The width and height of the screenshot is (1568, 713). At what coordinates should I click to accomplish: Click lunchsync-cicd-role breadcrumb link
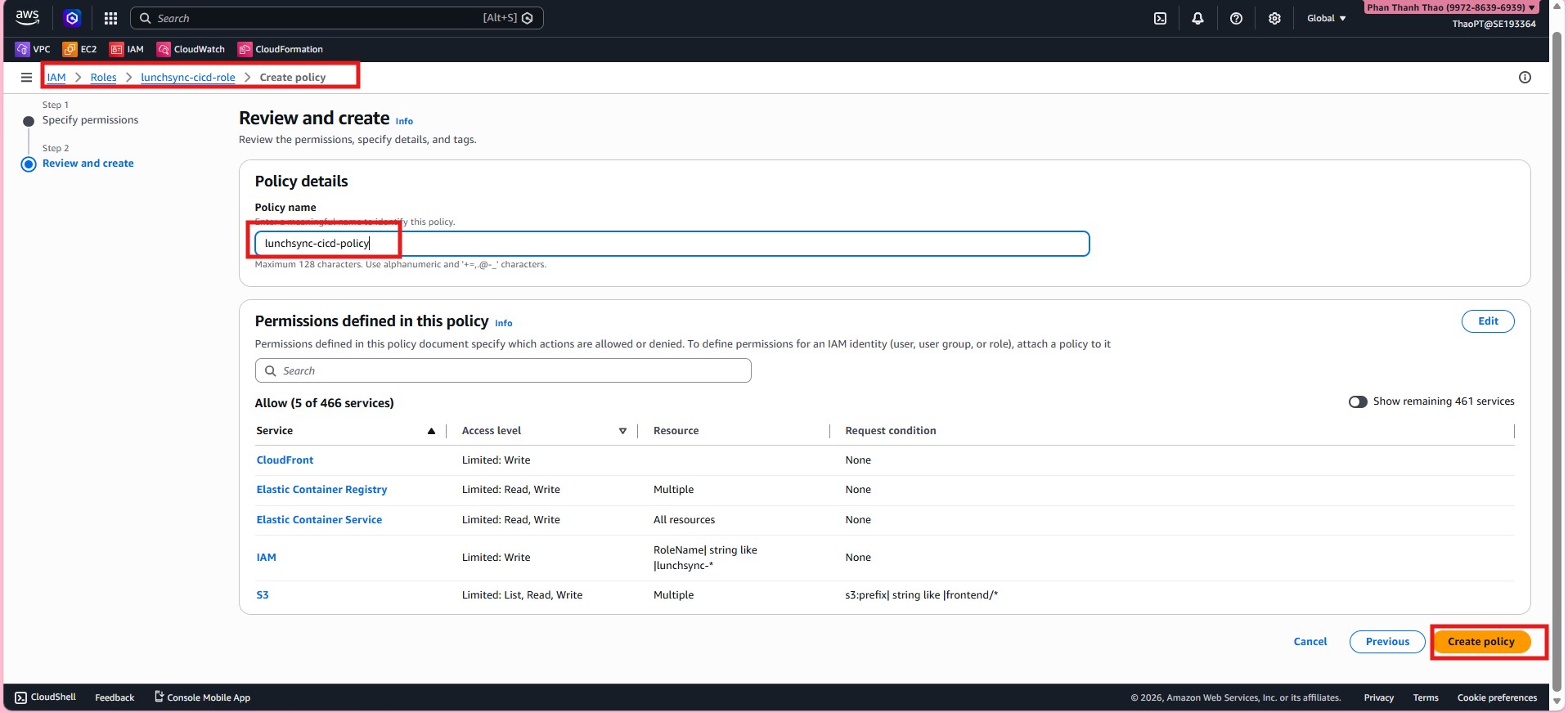pyautogui.click(x=187, y=77)
